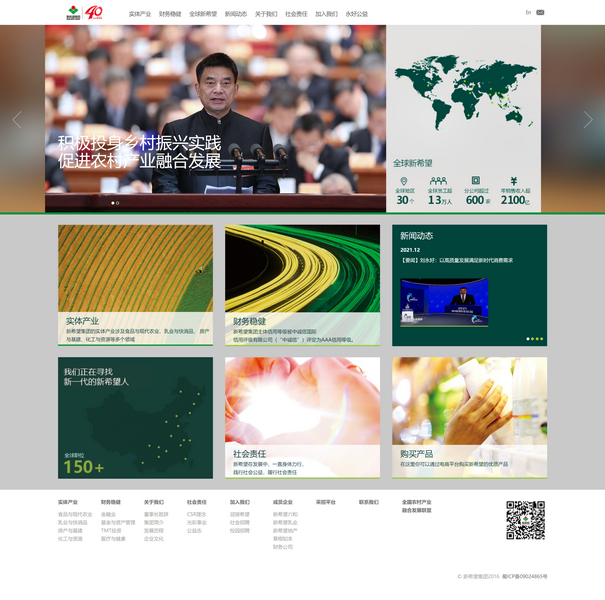This screenshot has width=605, height=600.
Task: Go to previous banner slide with left arrow
Action: tap(16, 119)
